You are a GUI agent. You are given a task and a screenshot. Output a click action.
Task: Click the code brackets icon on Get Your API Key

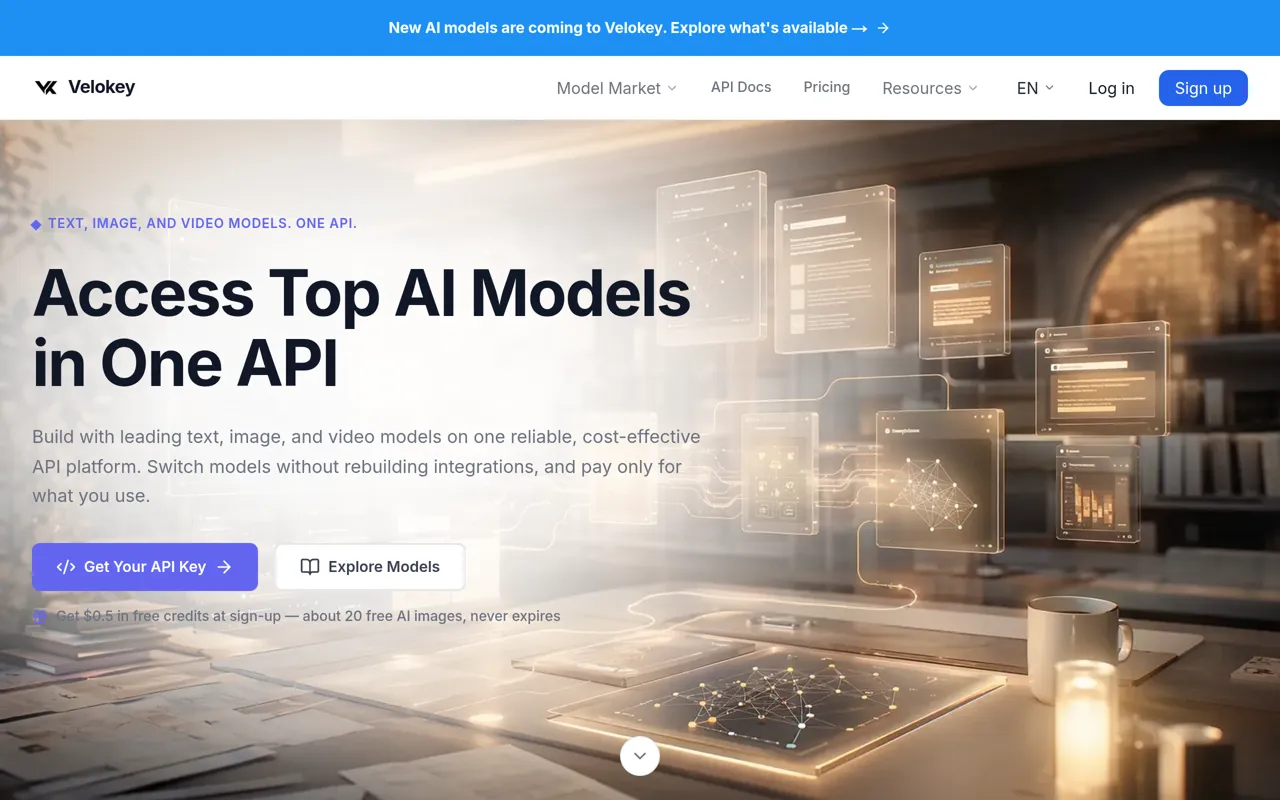[66, 567]
